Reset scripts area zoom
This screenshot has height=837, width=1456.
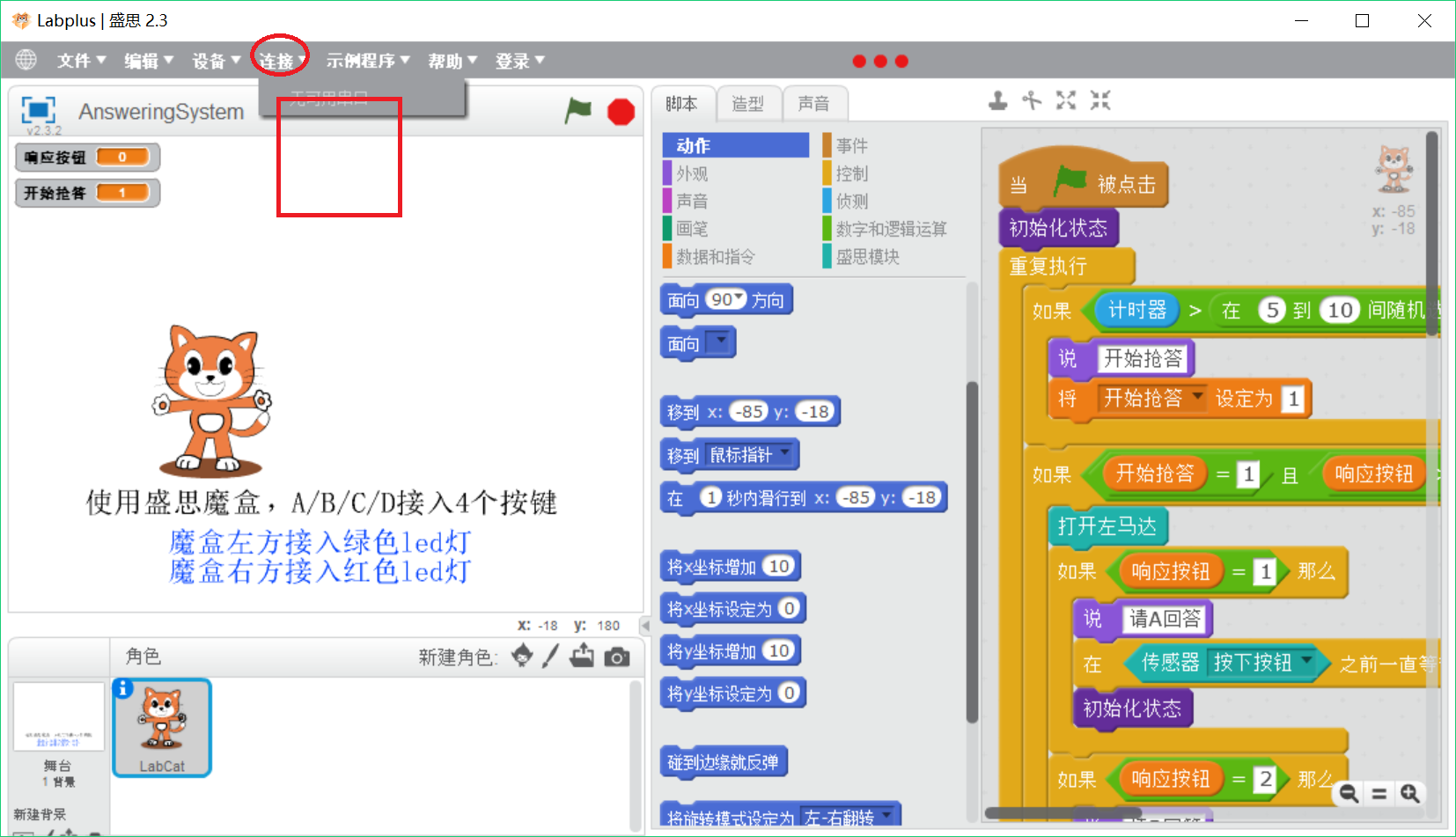[1379, 794]
